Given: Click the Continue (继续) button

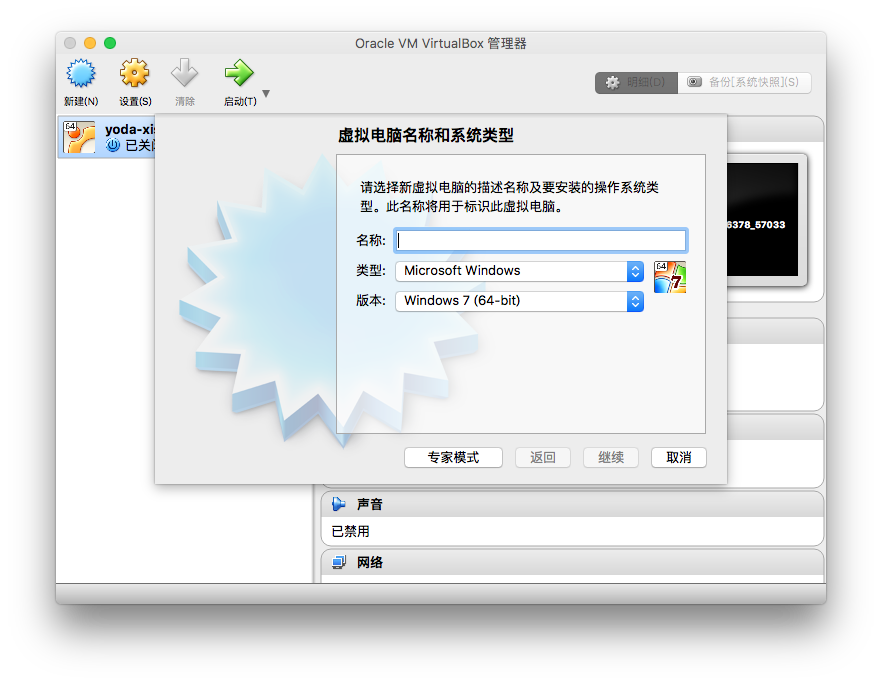Looking at the screenshot, I should click(611, 458).
